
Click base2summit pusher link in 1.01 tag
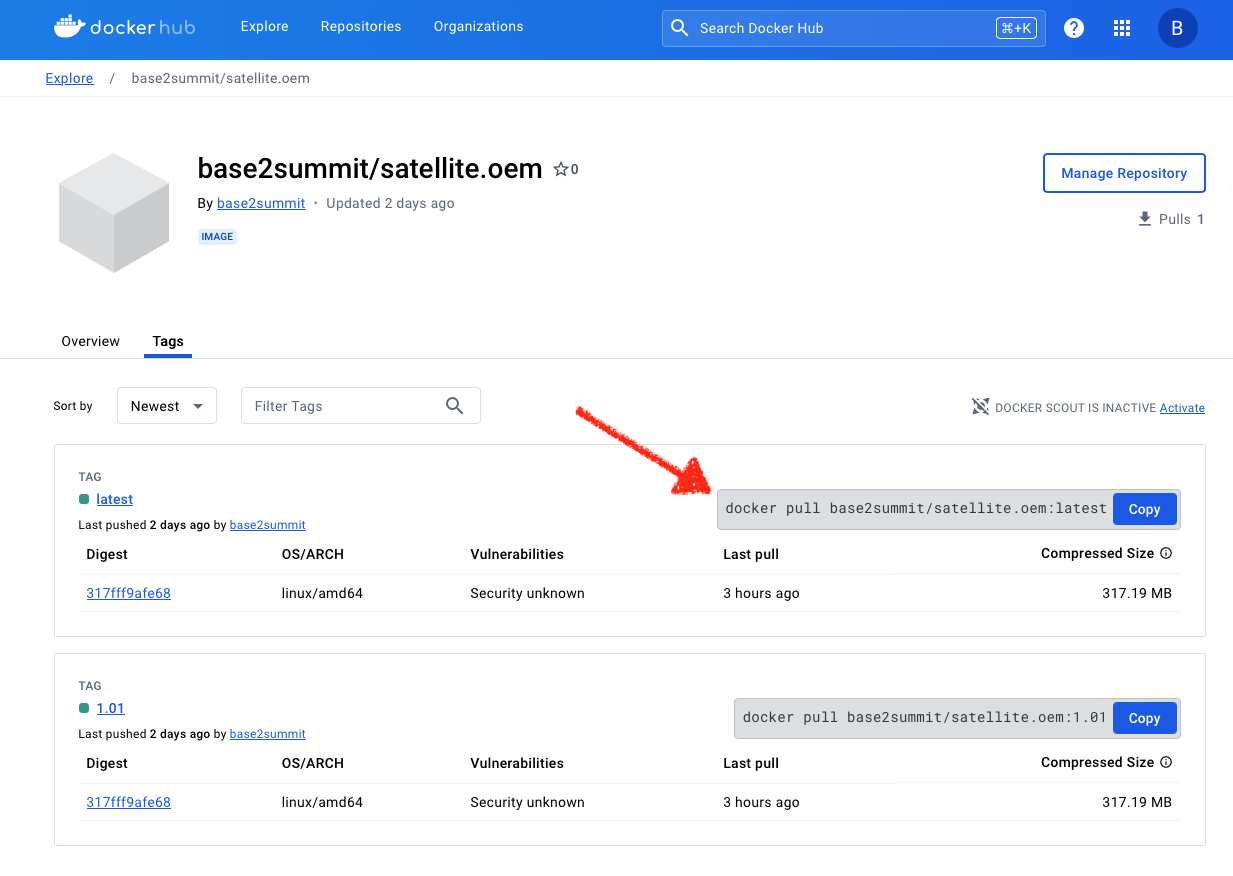pyautogui.click(x=268, y=734)
